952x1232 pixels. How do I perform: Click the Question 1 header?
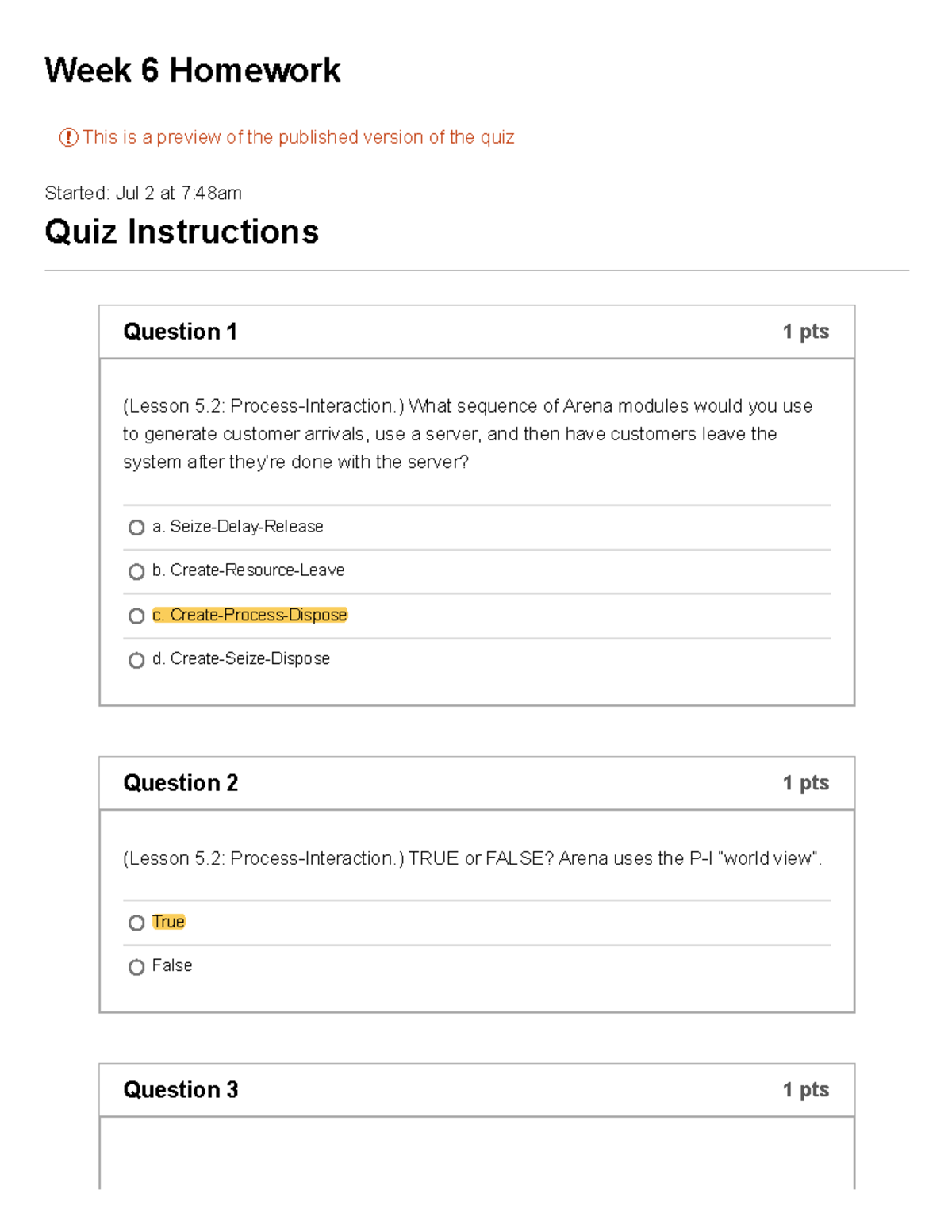180,332
